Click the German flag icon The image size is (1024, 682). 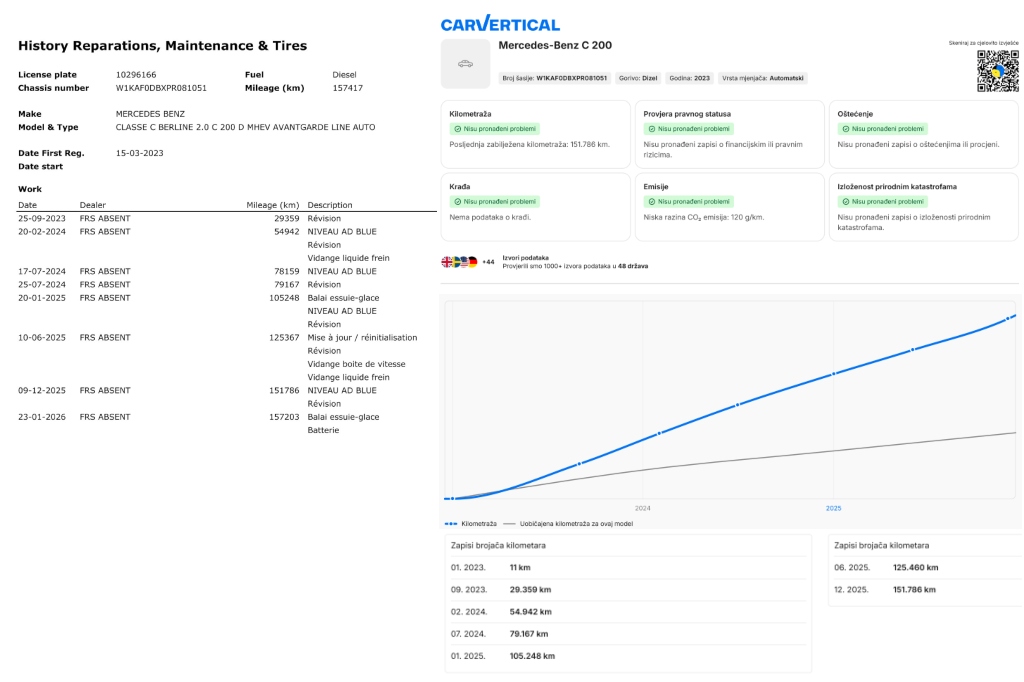click(473, 262)
